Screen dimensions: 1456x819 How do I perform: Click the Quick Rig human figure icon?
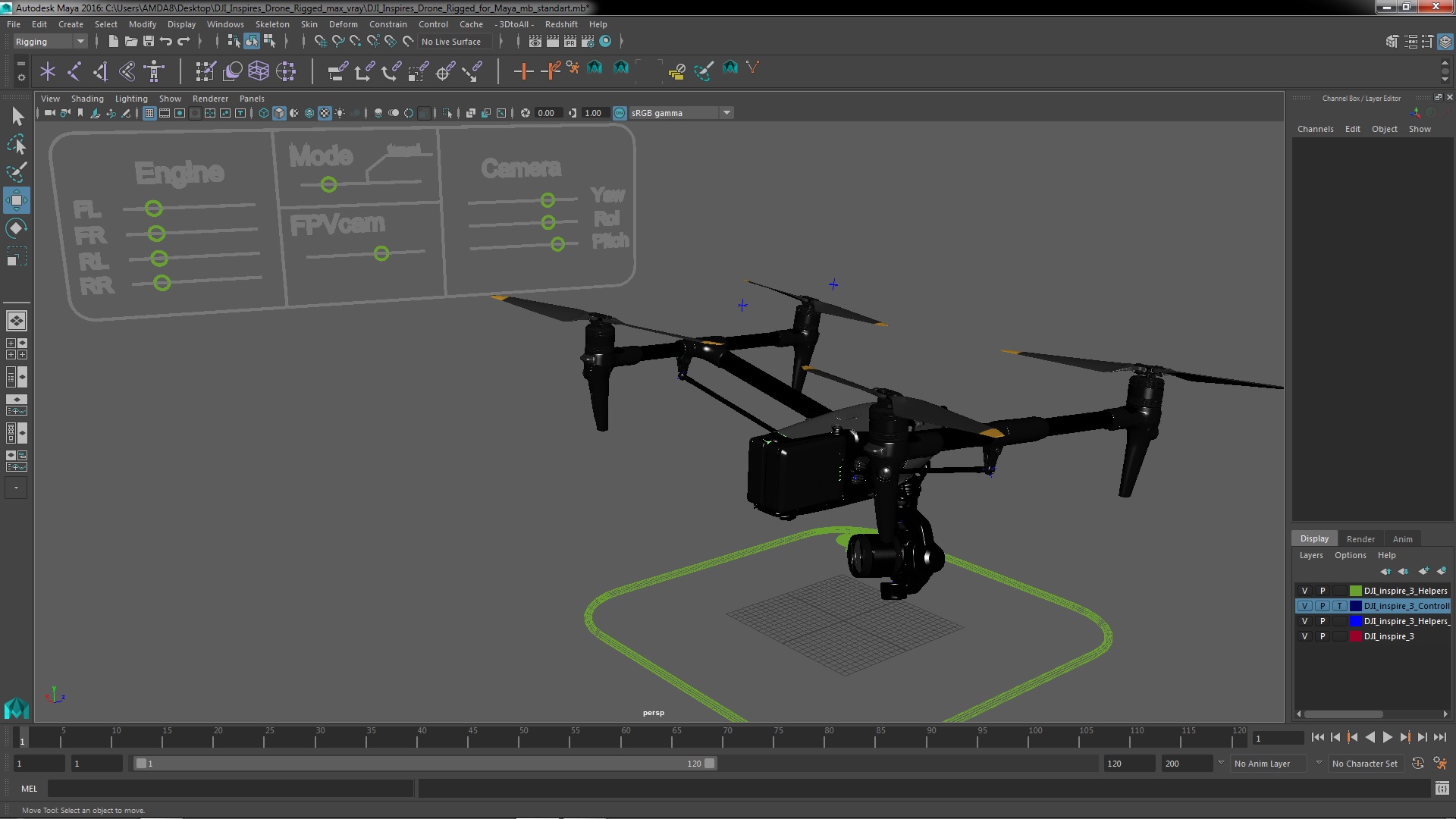pyautogui.click(x=154, y=71)
